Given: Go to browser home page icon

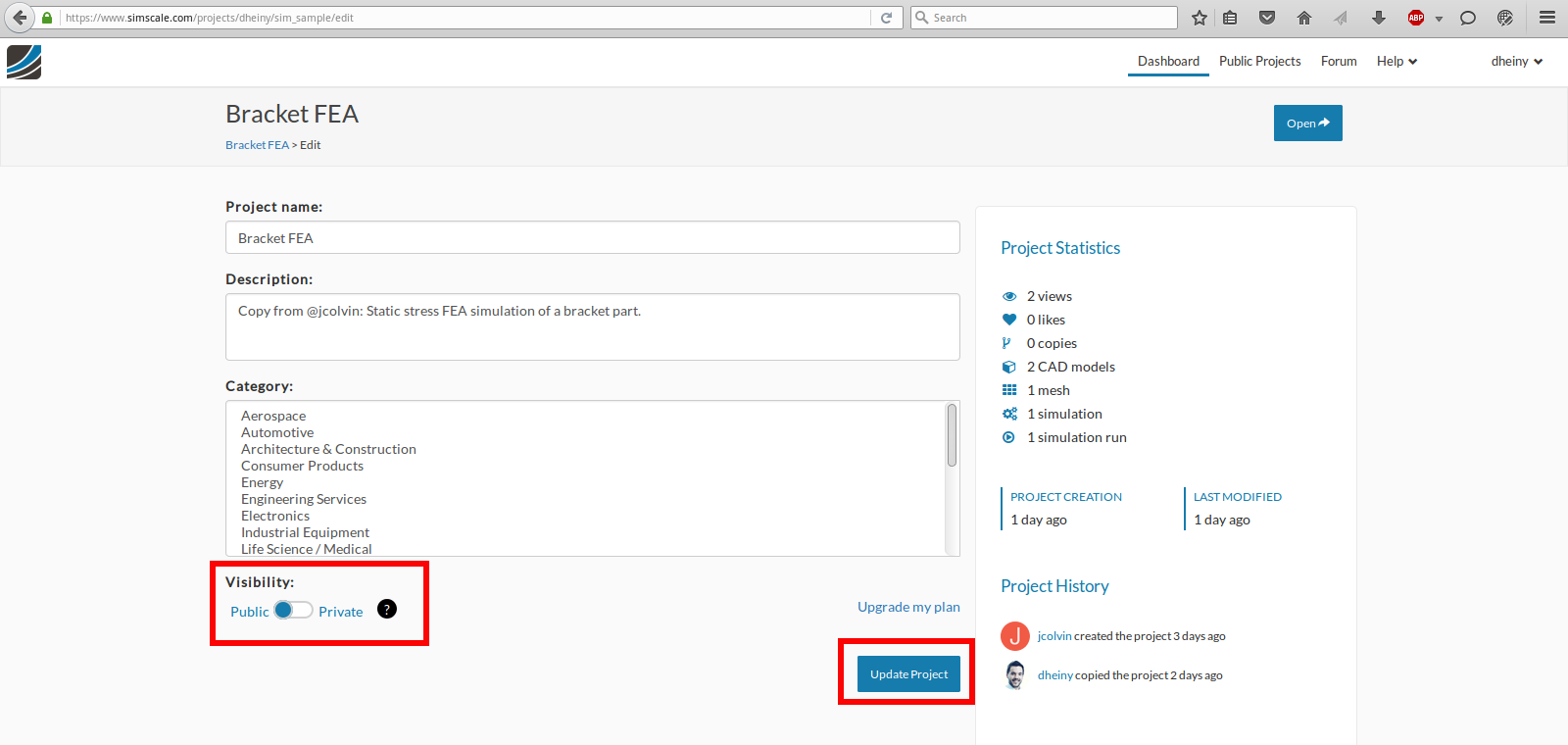Looking at the screenshot, I should (1303, 18).
